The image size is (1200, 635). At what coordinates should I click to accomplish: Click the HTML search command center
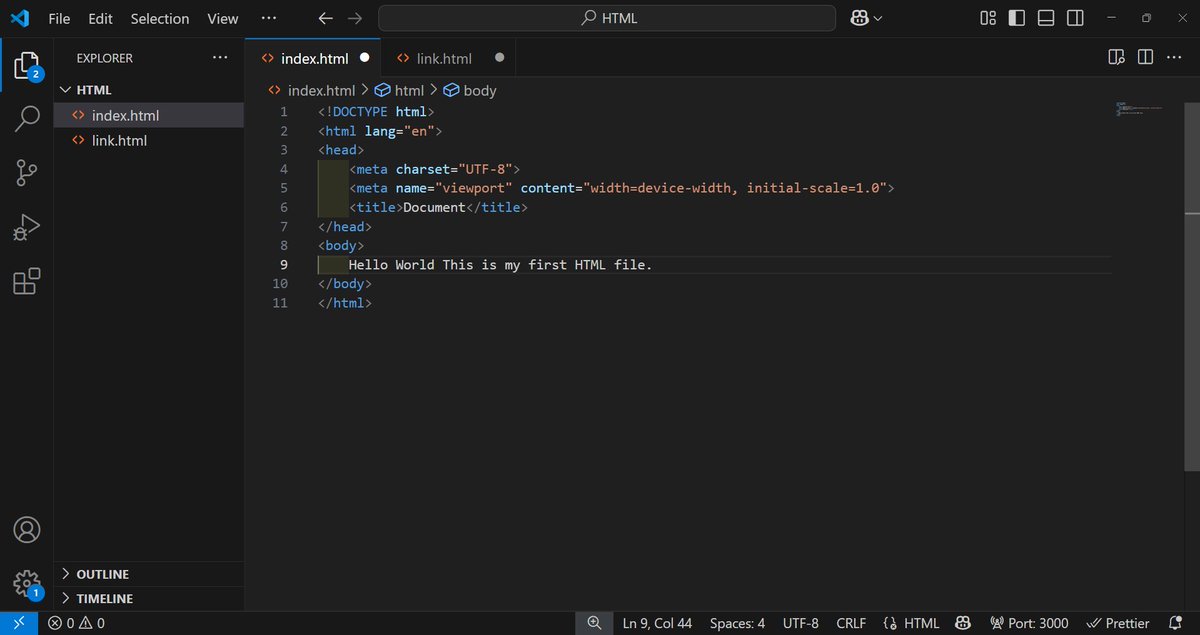(x=607, y=18)
